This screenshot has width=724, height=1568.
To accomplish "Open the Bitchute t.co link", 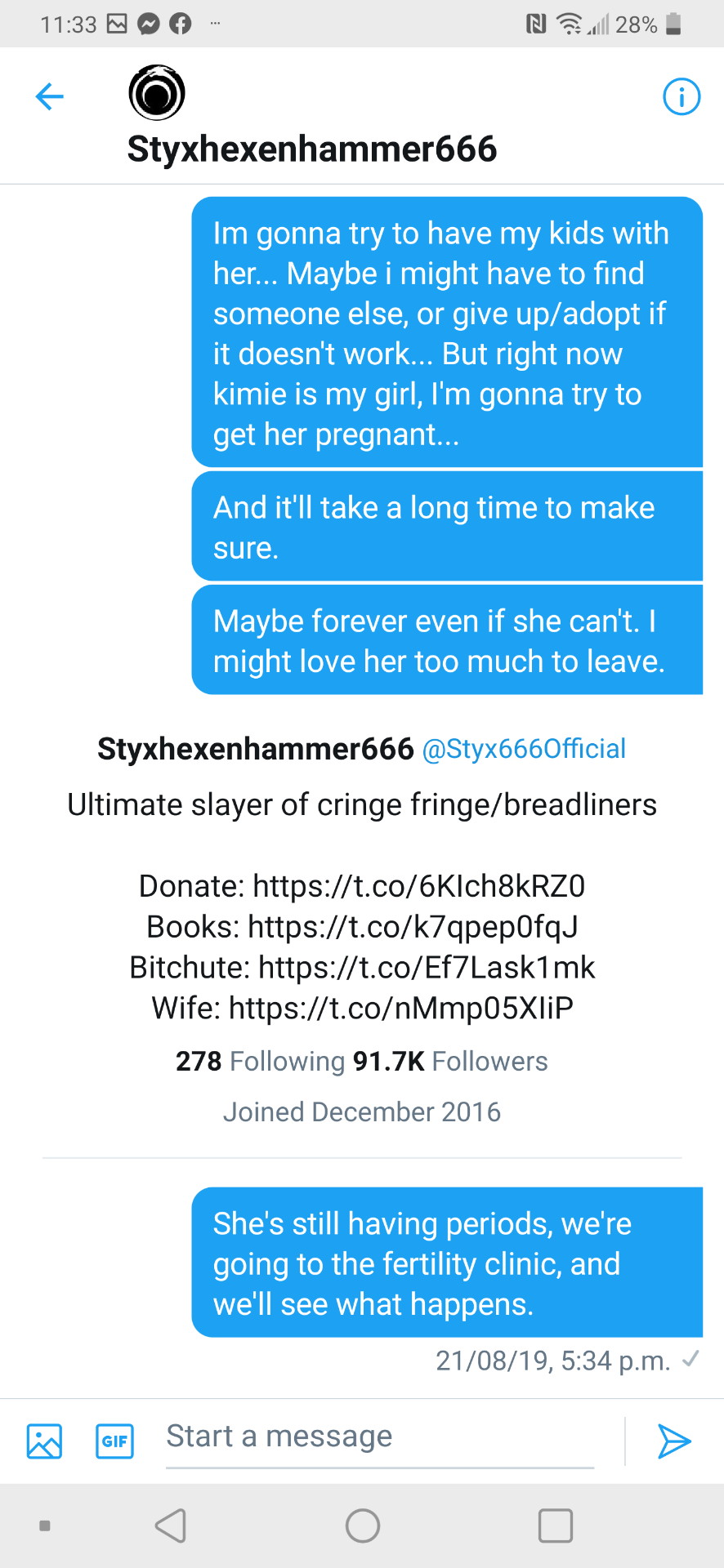I will pyautogui.click(x=427, y=968).
